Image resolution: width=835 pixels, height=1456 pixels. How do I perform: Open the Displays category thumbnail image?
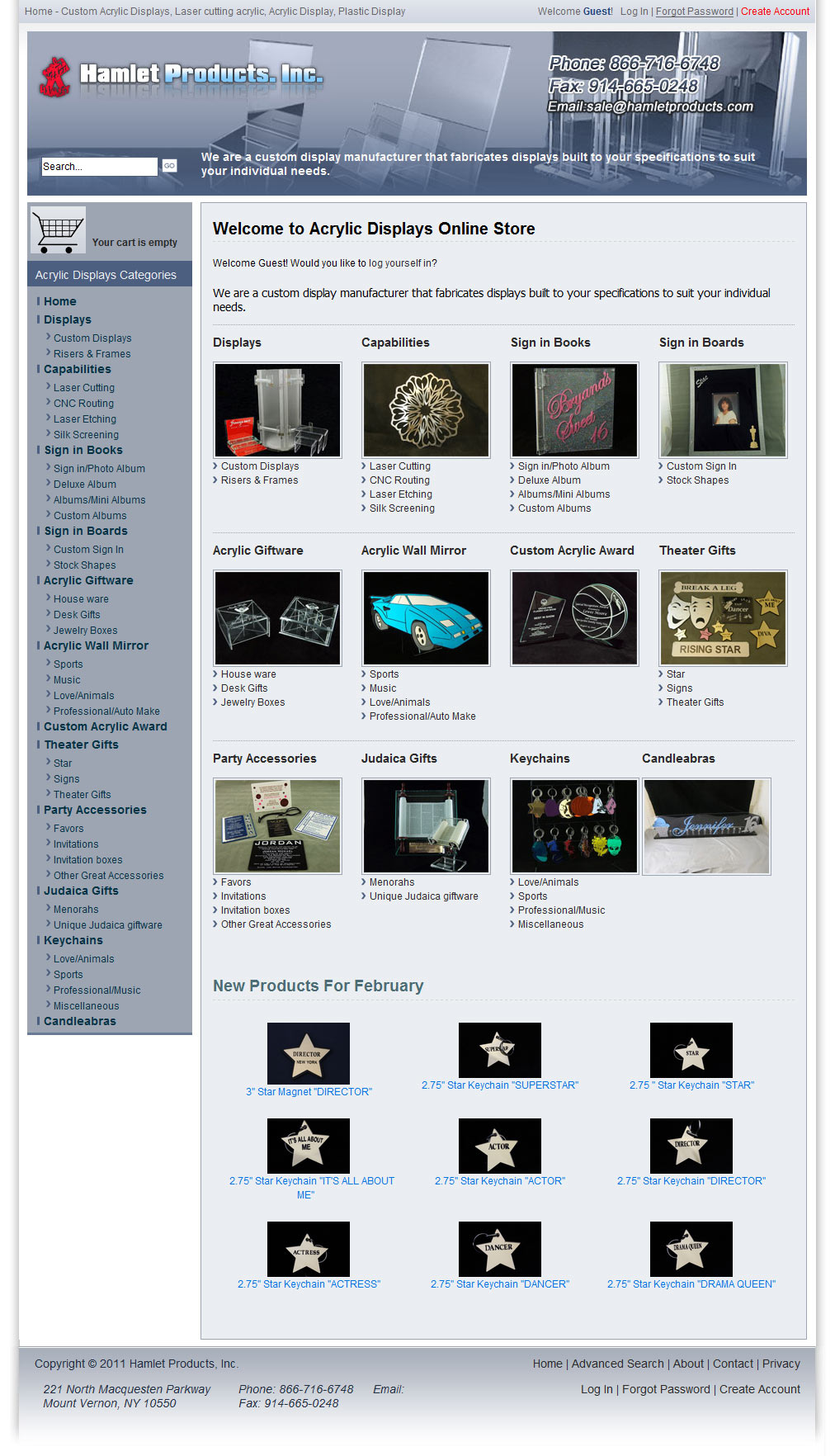click(x=277, y=410)
